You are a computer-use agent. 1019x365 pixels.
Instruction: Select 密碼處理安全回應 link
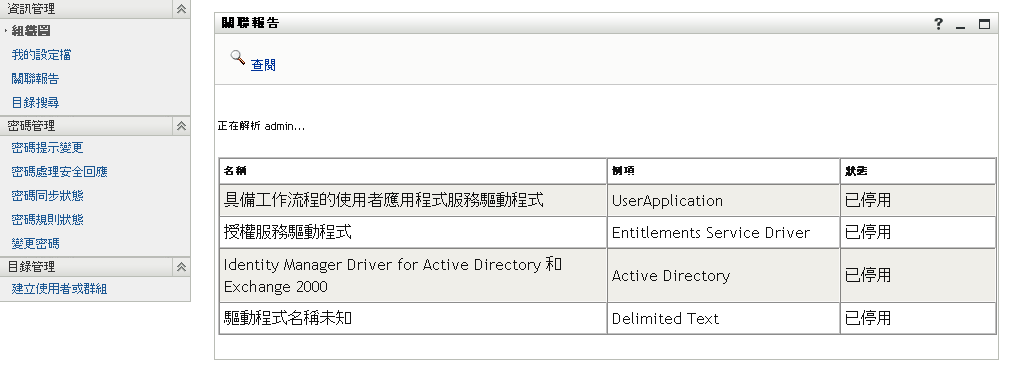tap(59, 172)
